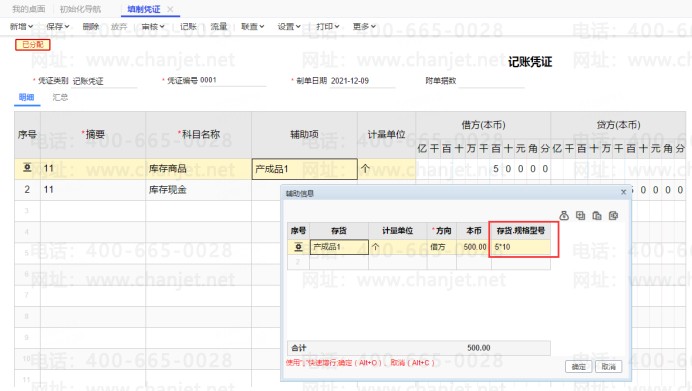Open the 打印 dropdown

point(327,26)
